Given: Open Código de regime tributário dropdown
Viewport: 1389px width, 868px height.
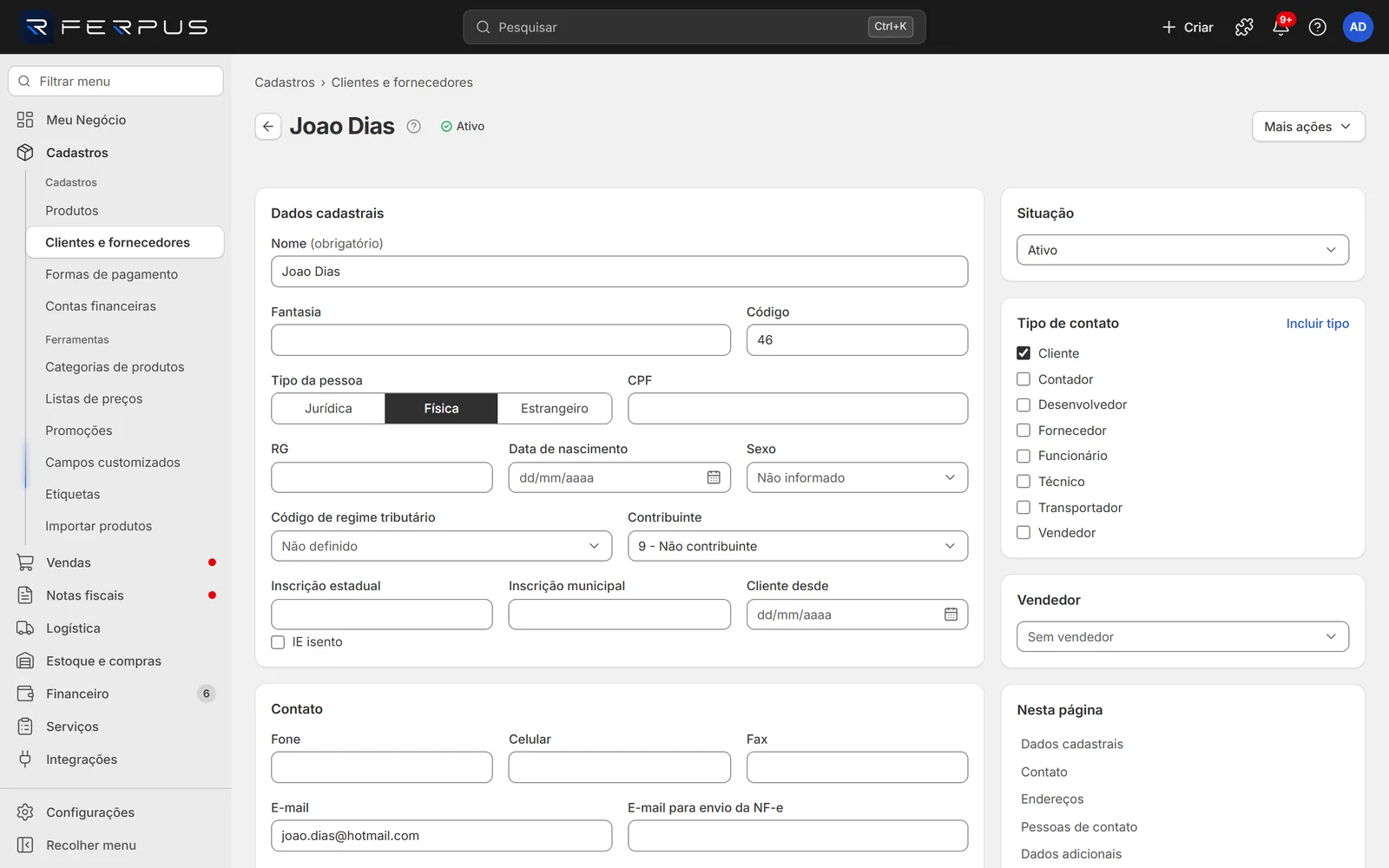Looking at the screenshot, I should 441,546.
